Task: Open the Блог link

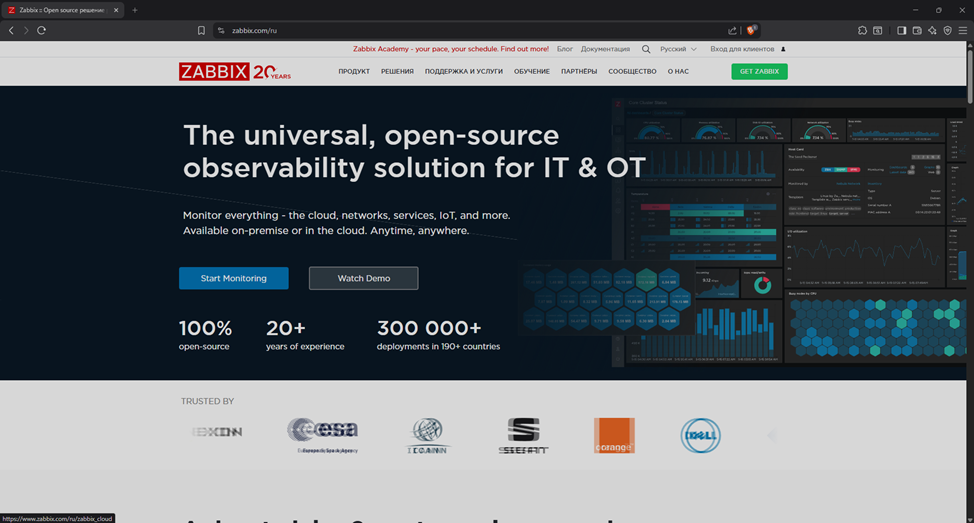Action: click(565, 49)
